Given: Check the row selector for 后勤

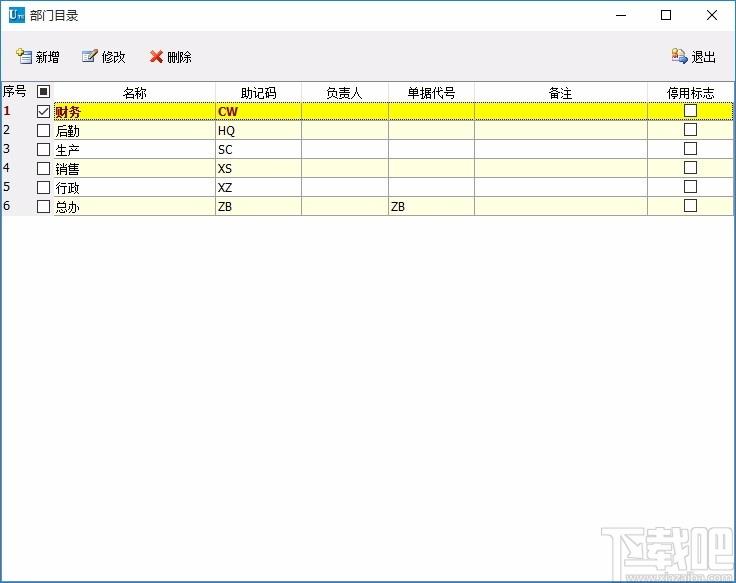Looking at the screenshot, I should click(43, 130).
